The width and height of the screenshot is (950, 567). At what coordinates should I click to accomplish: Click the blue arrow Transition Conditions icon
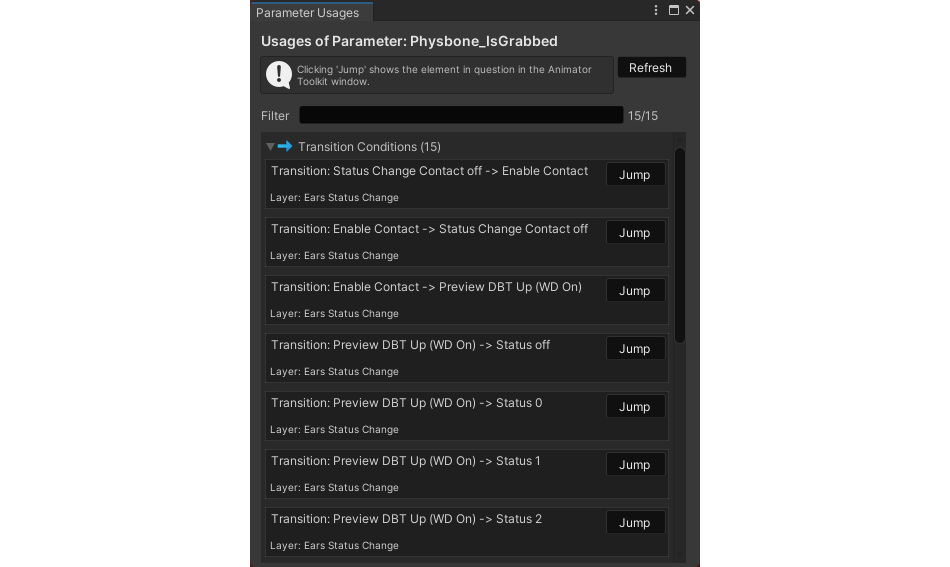click(285, 146)
